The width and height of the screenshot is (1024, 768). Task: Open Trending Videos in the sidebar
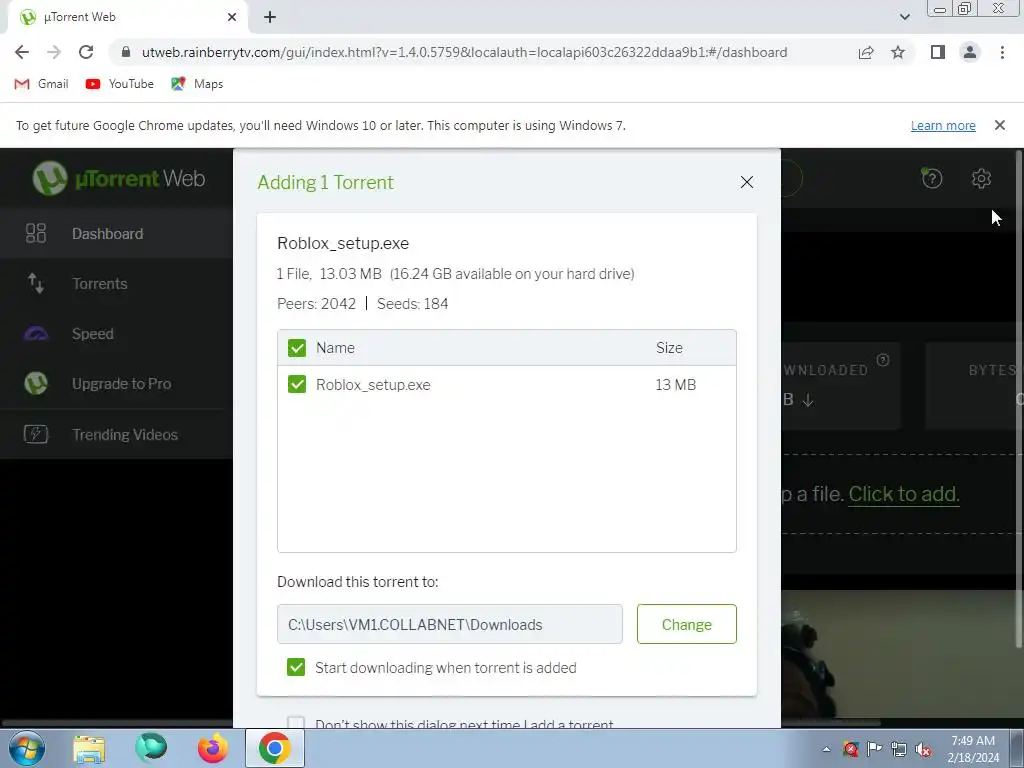116,434
